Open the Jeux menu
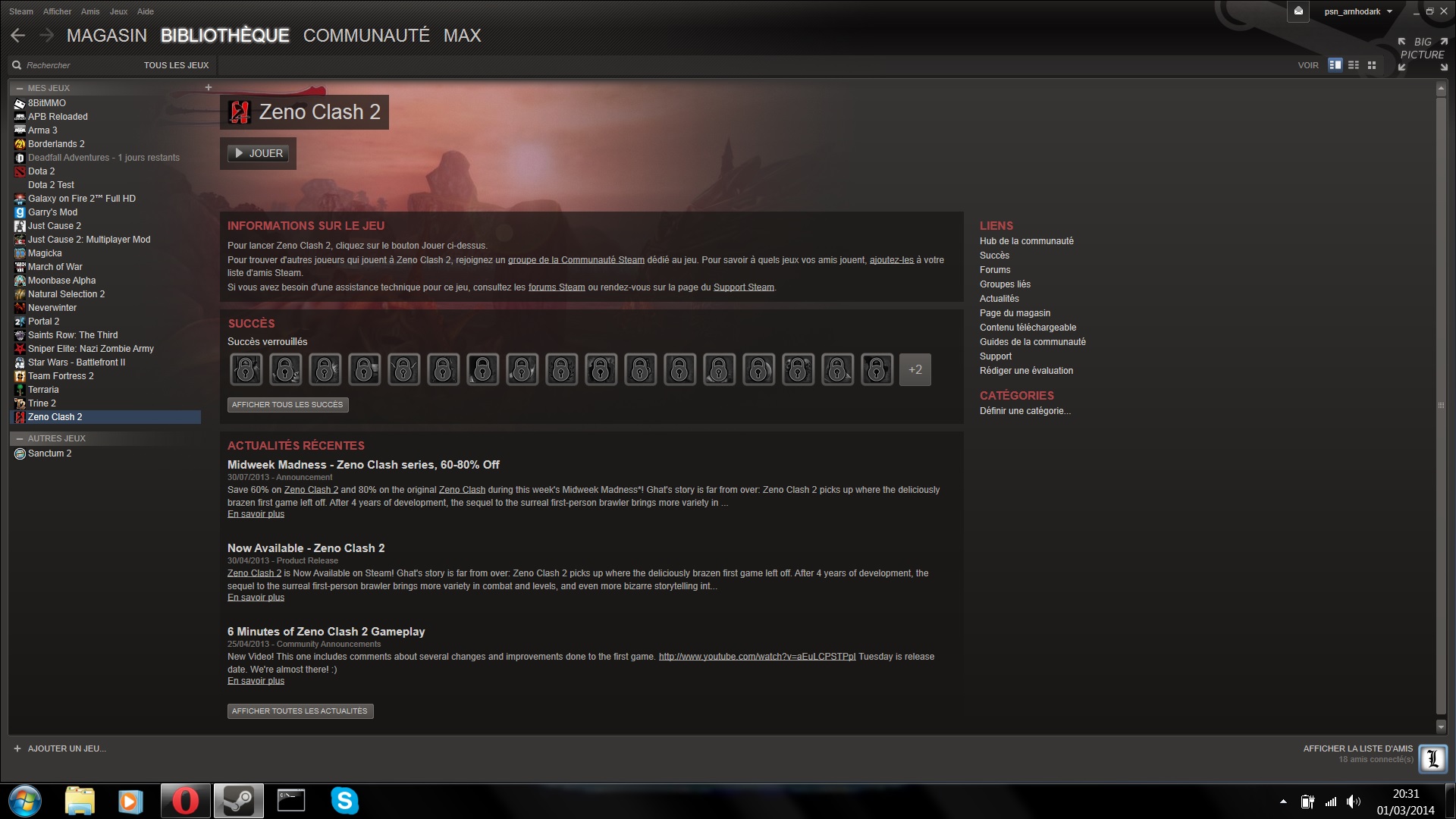This screenshot has width=1456, height=819. [x=118, y=11]
